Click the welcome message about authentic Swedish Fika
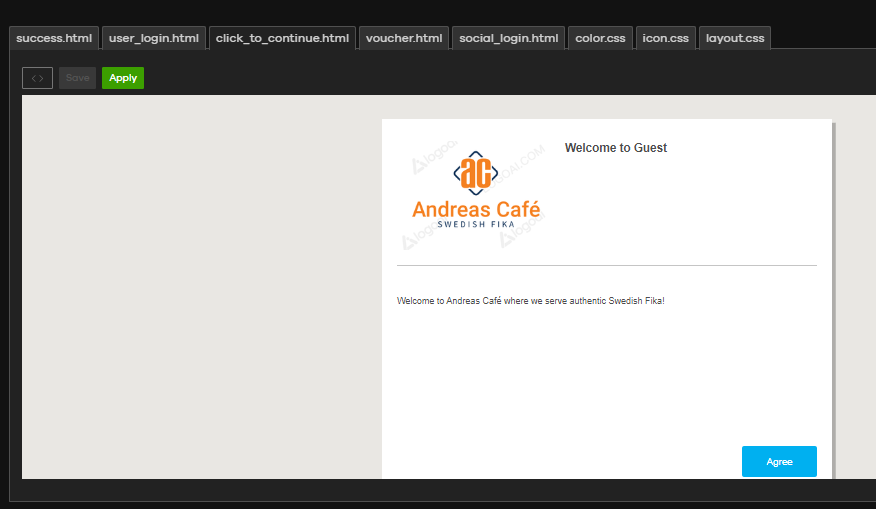Screen dimensions: 876x509 point(530,301)
